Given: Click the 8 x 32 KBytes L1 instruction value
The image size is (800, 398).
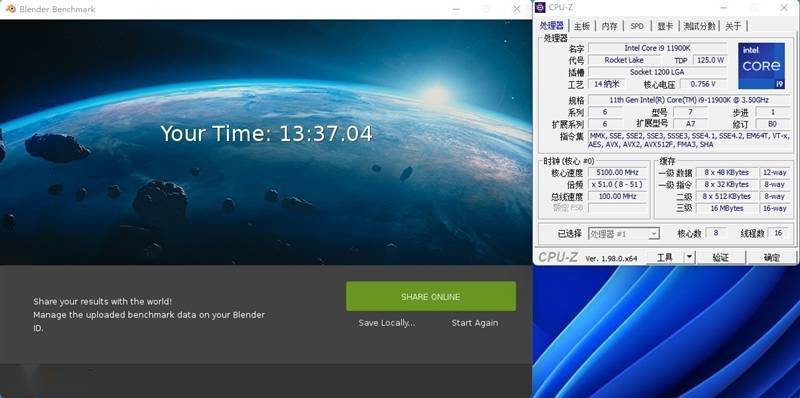Looking at the screenshot, I should [727, 184].
